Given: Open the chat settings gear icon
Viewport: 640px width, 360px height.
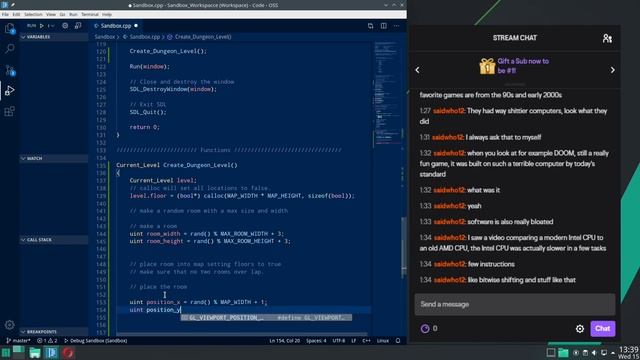Looking at the screenshot, I should 580,329.
